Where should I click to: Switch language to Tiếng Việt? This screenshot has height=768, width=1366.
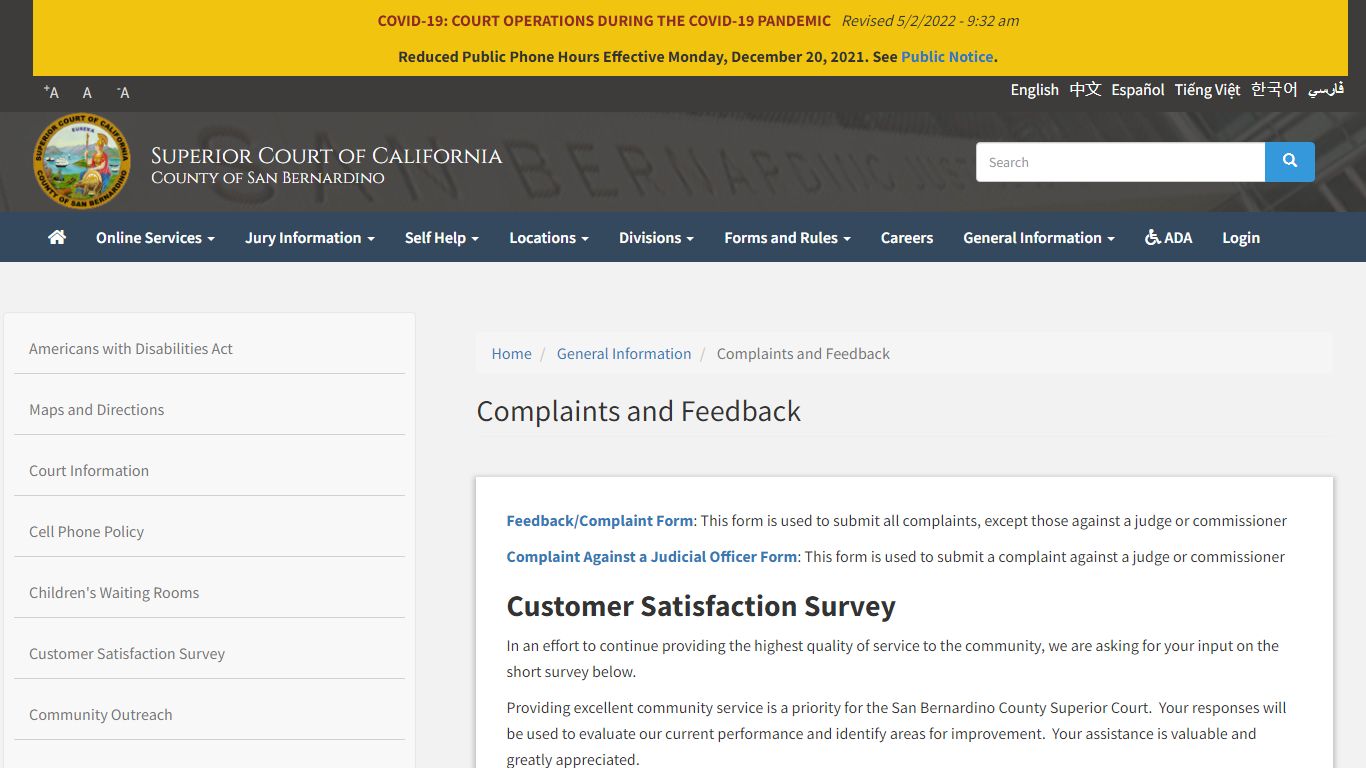(1207, 90)
